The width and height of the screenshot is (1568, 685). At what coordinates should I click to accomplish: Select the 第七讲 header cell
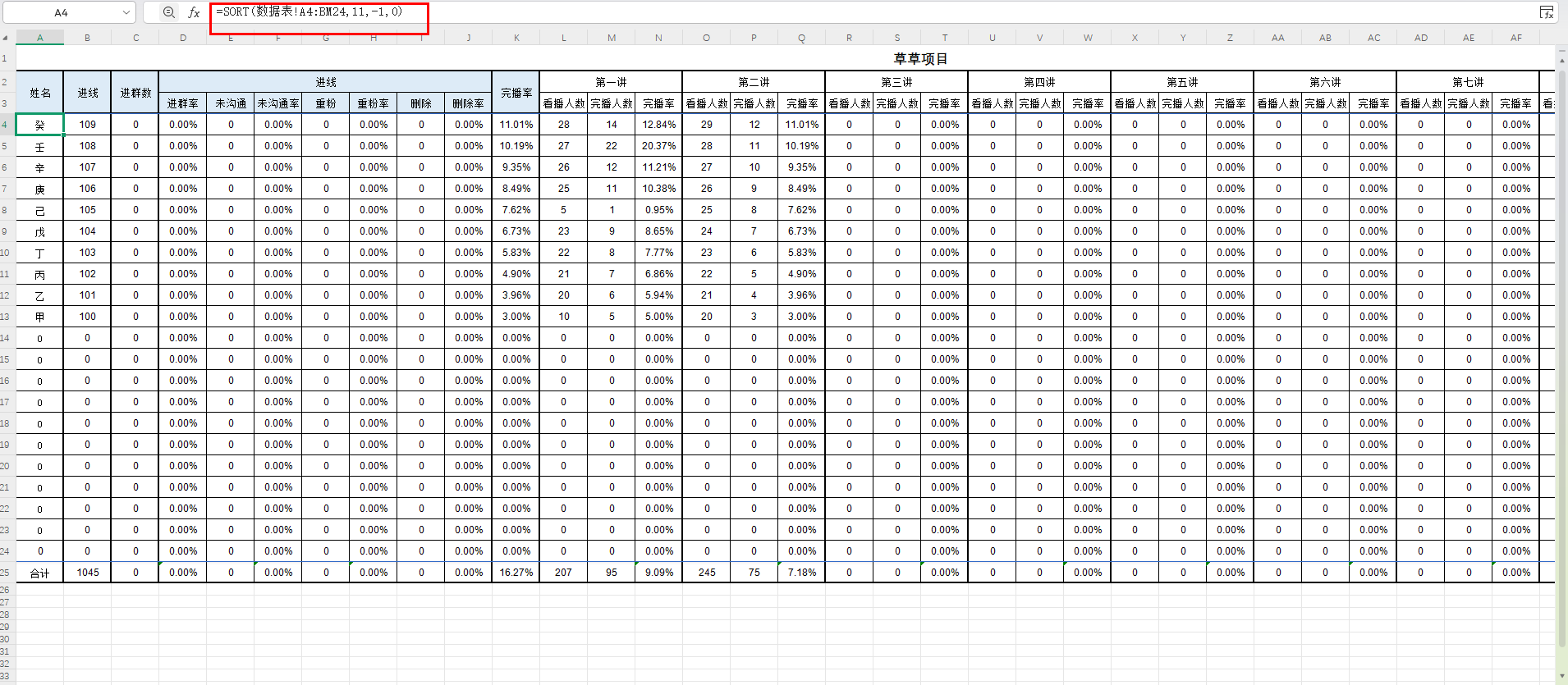coord(1468,82)
